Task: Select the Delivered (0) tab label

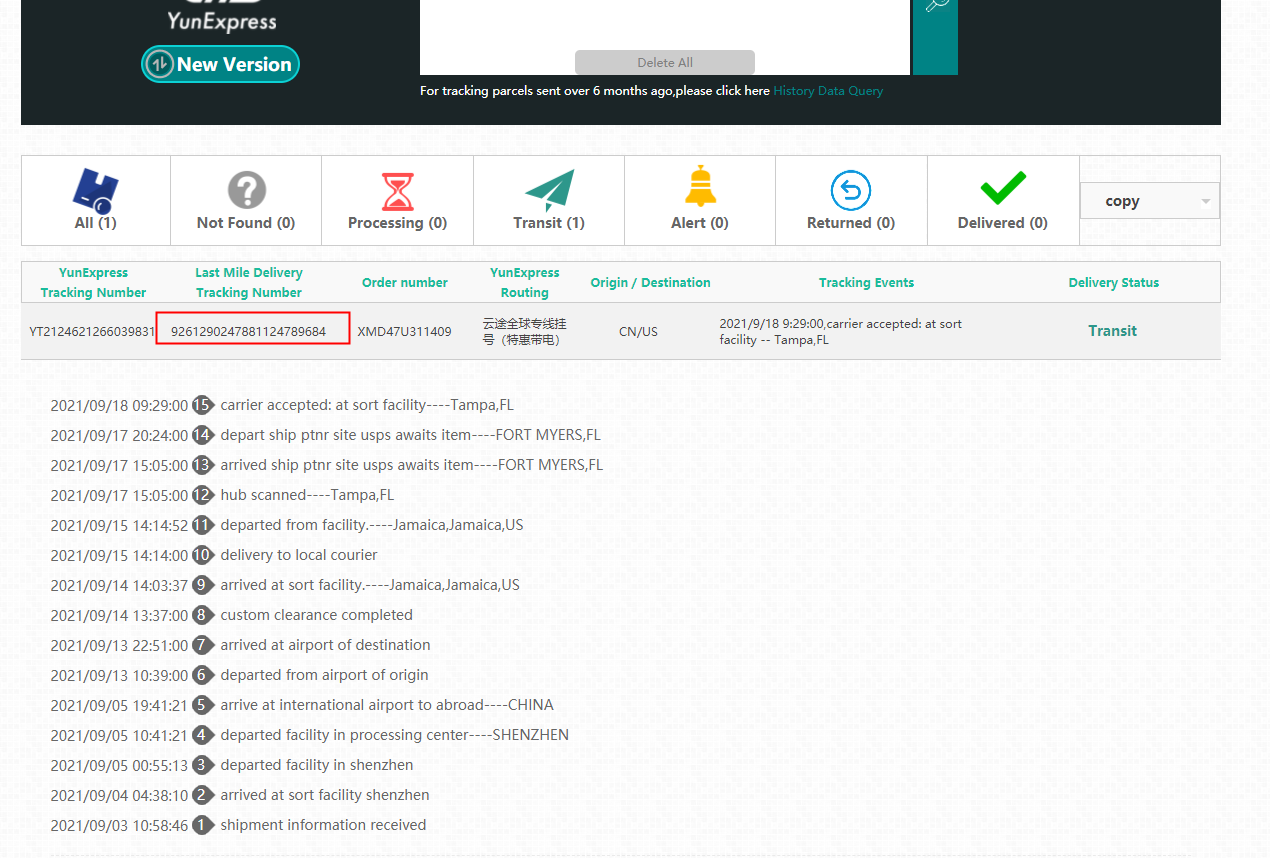Action: click(x=1002, y=223)
